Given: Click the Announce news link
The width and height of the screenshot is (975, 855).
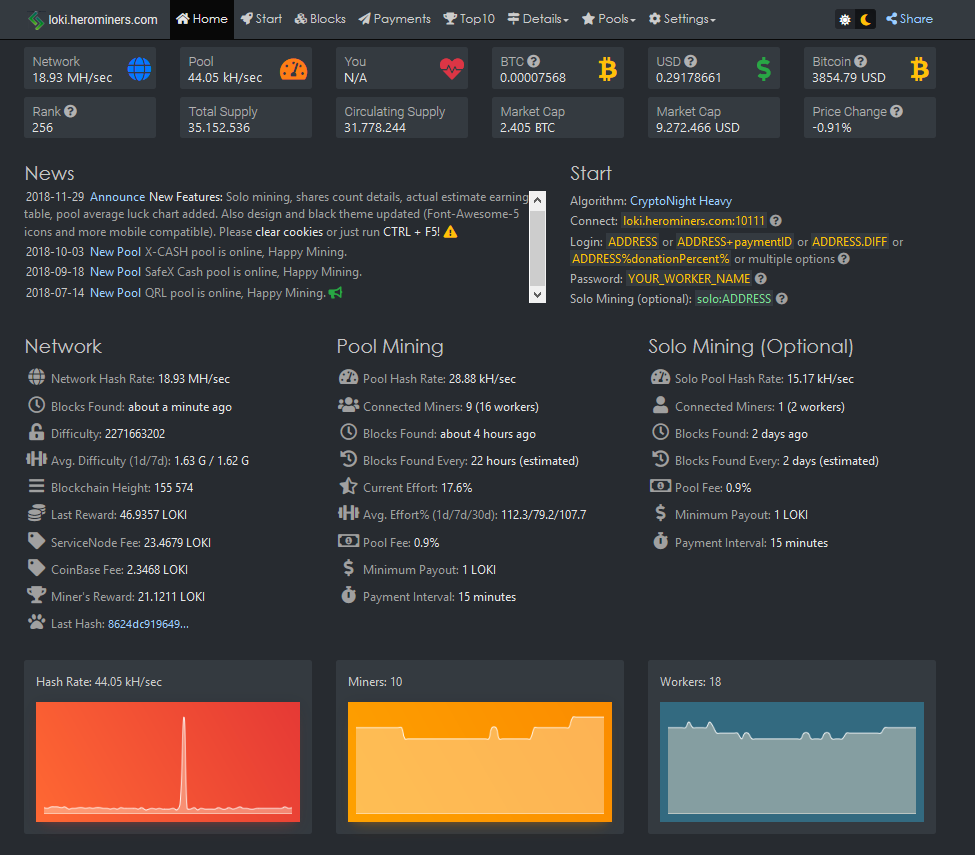Looking at the screenshot, I should (x=118, y=197).
